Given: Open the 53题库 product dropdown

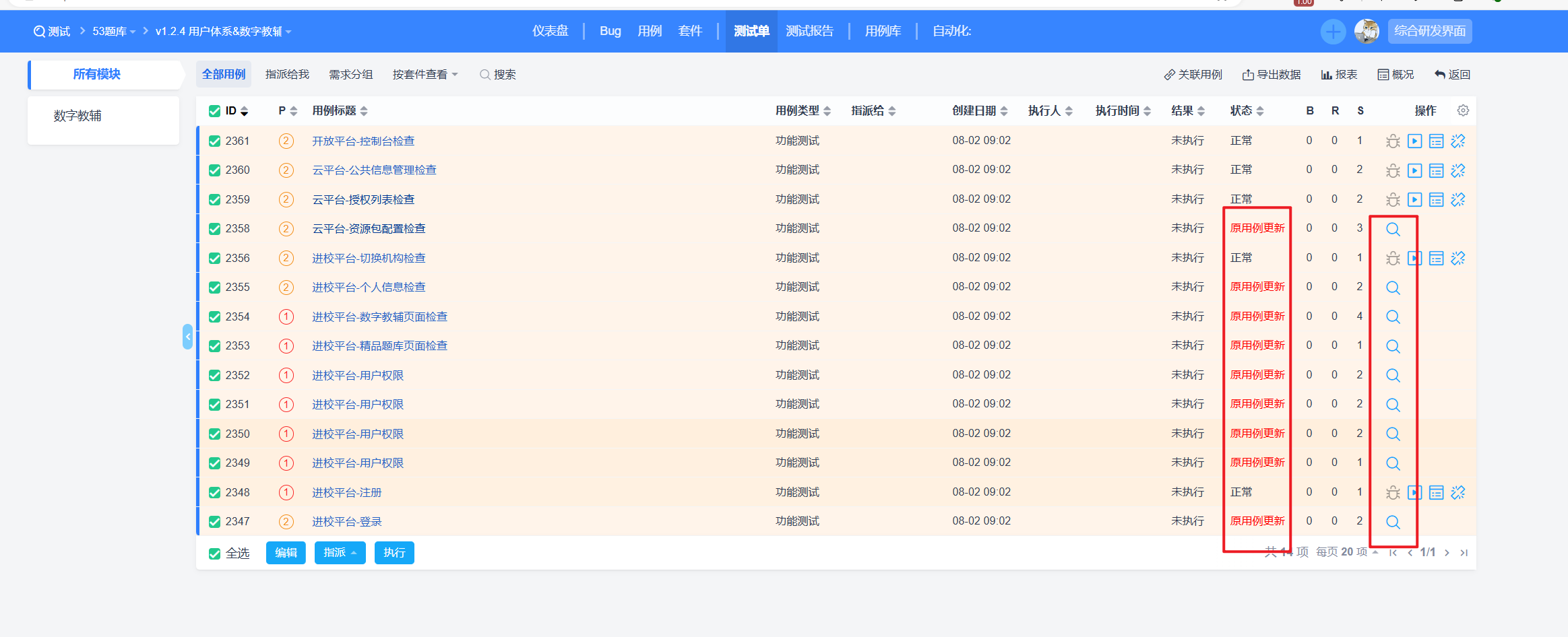Looking at the screenshot, I should [113, 32].
